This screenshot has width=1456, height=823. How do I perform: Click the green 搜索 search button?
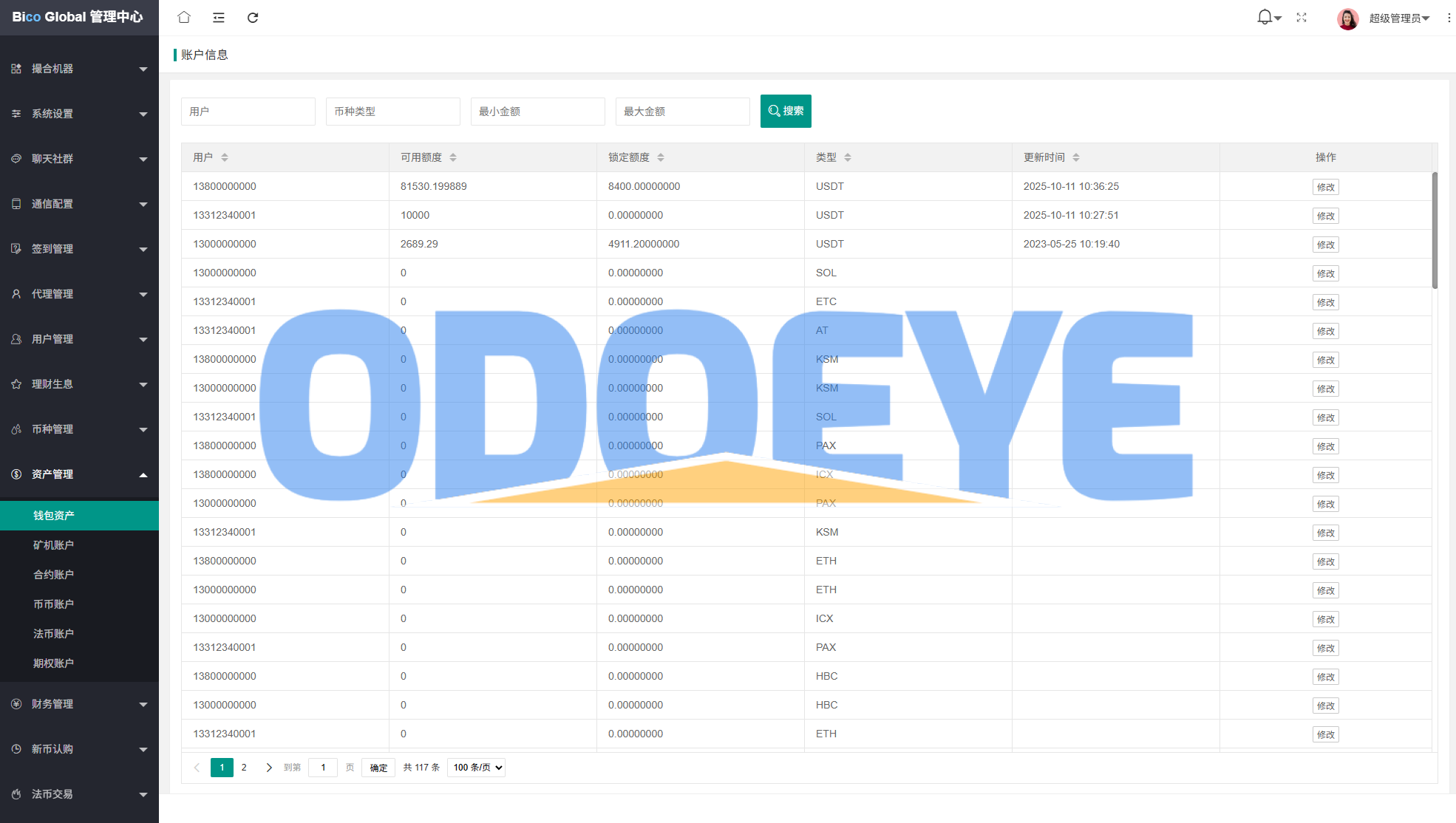(786, 111)
